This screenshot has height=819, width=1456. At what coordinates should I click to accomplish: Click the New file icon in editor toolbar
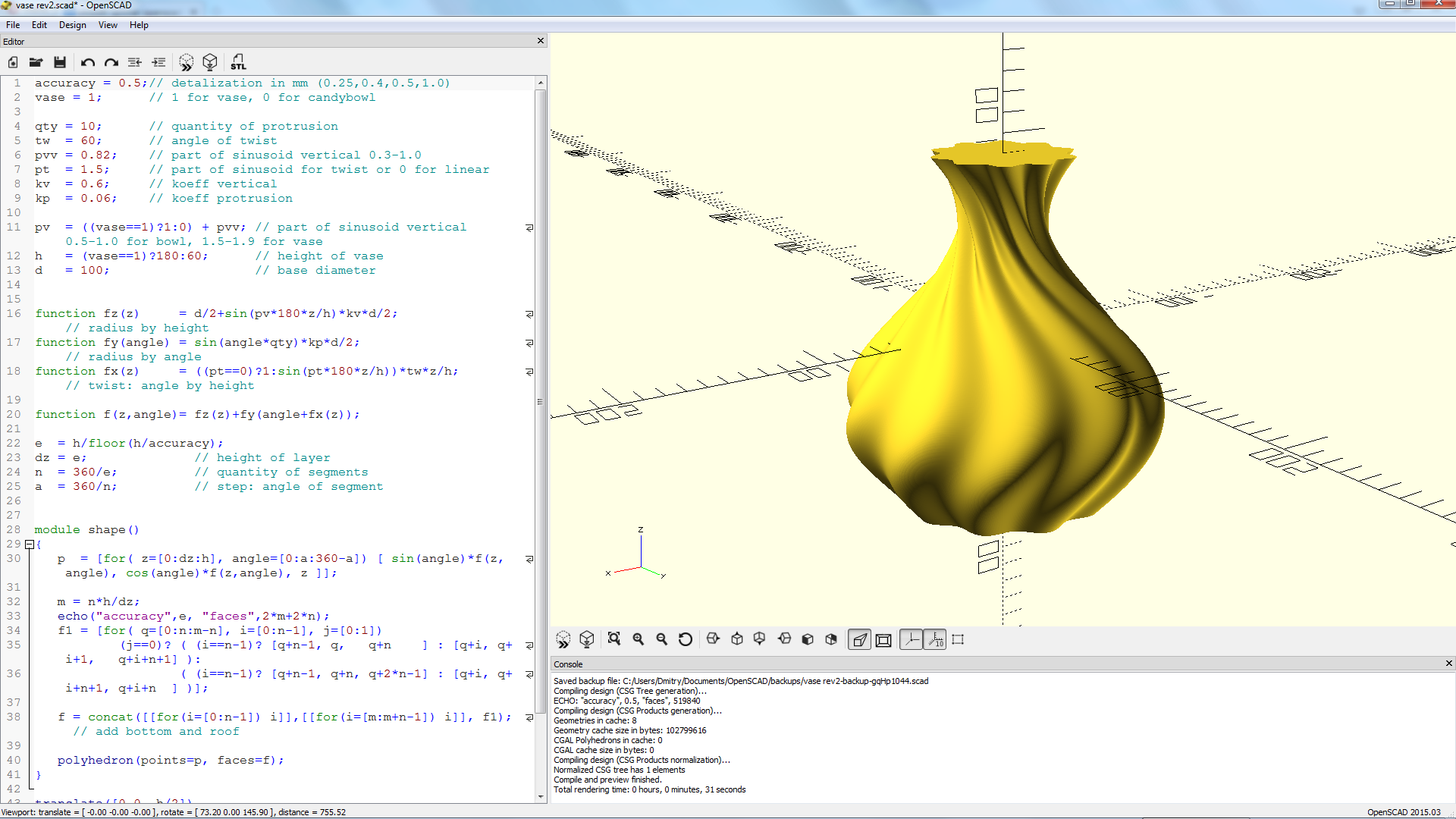tap(13, 62)
